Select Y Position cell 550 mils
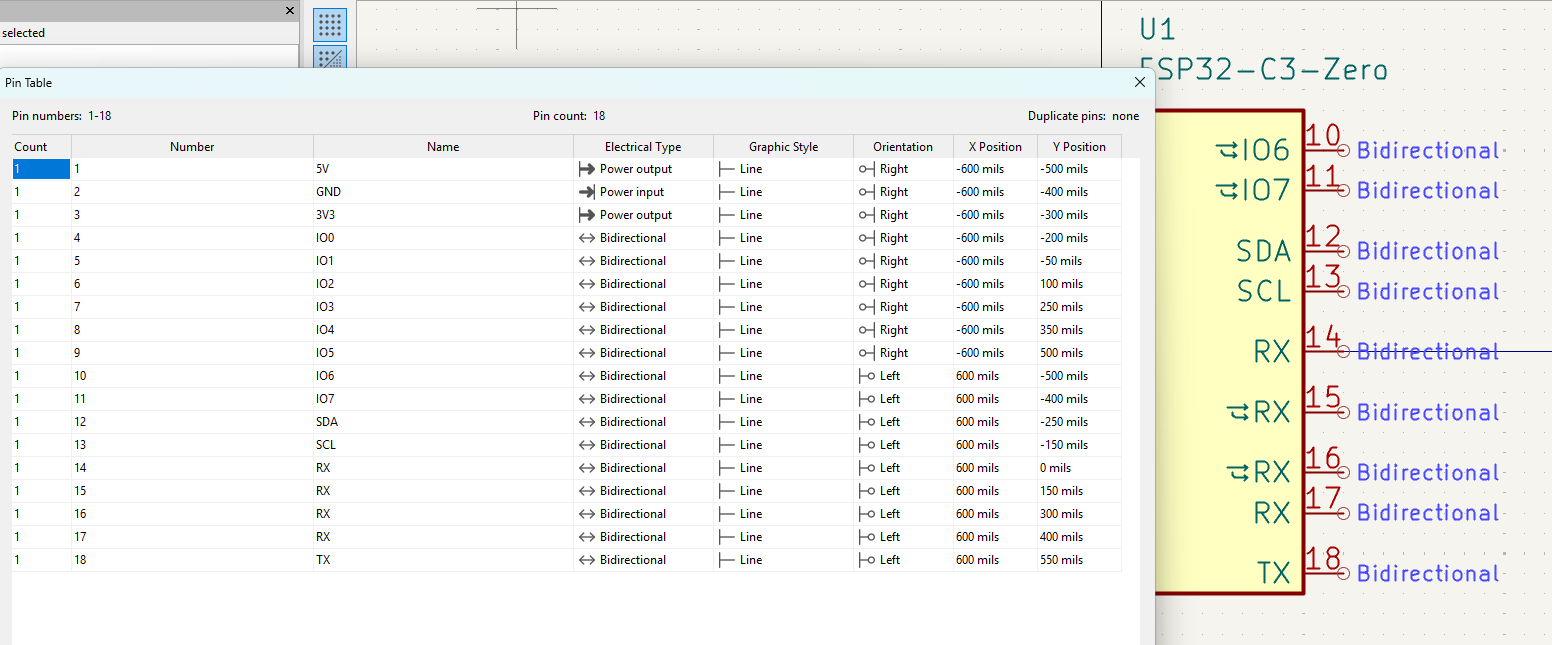1552x645 pixels. click(1079, 560)
